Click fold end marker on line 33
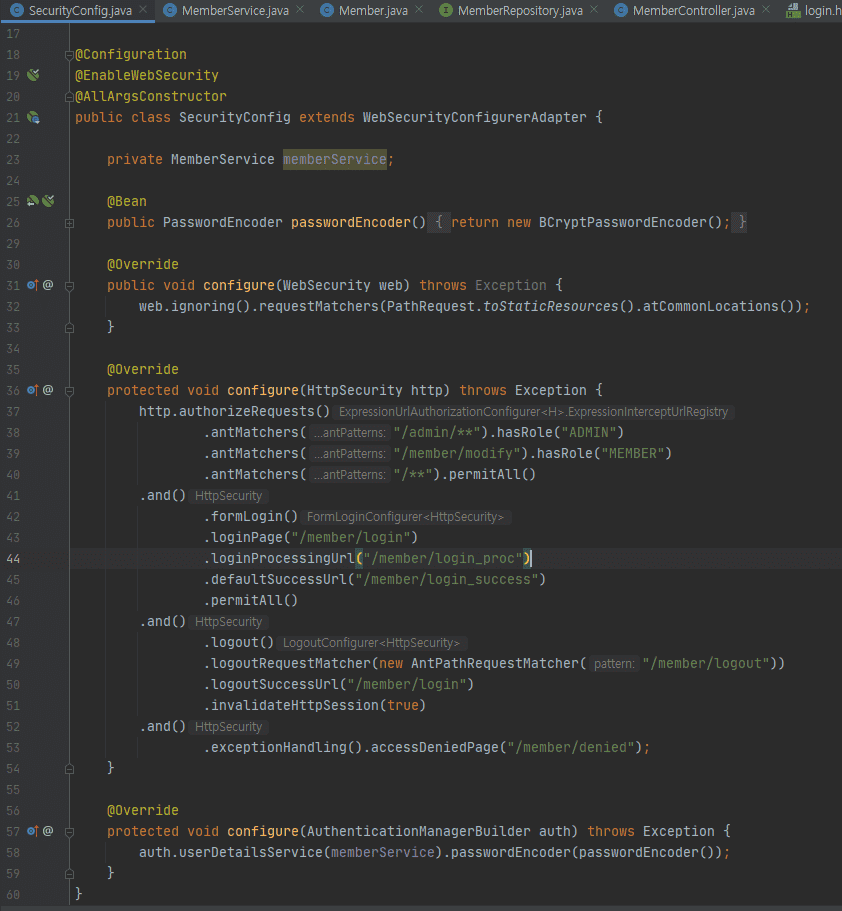The image size is (842, 911). click(x=69, y=328)
